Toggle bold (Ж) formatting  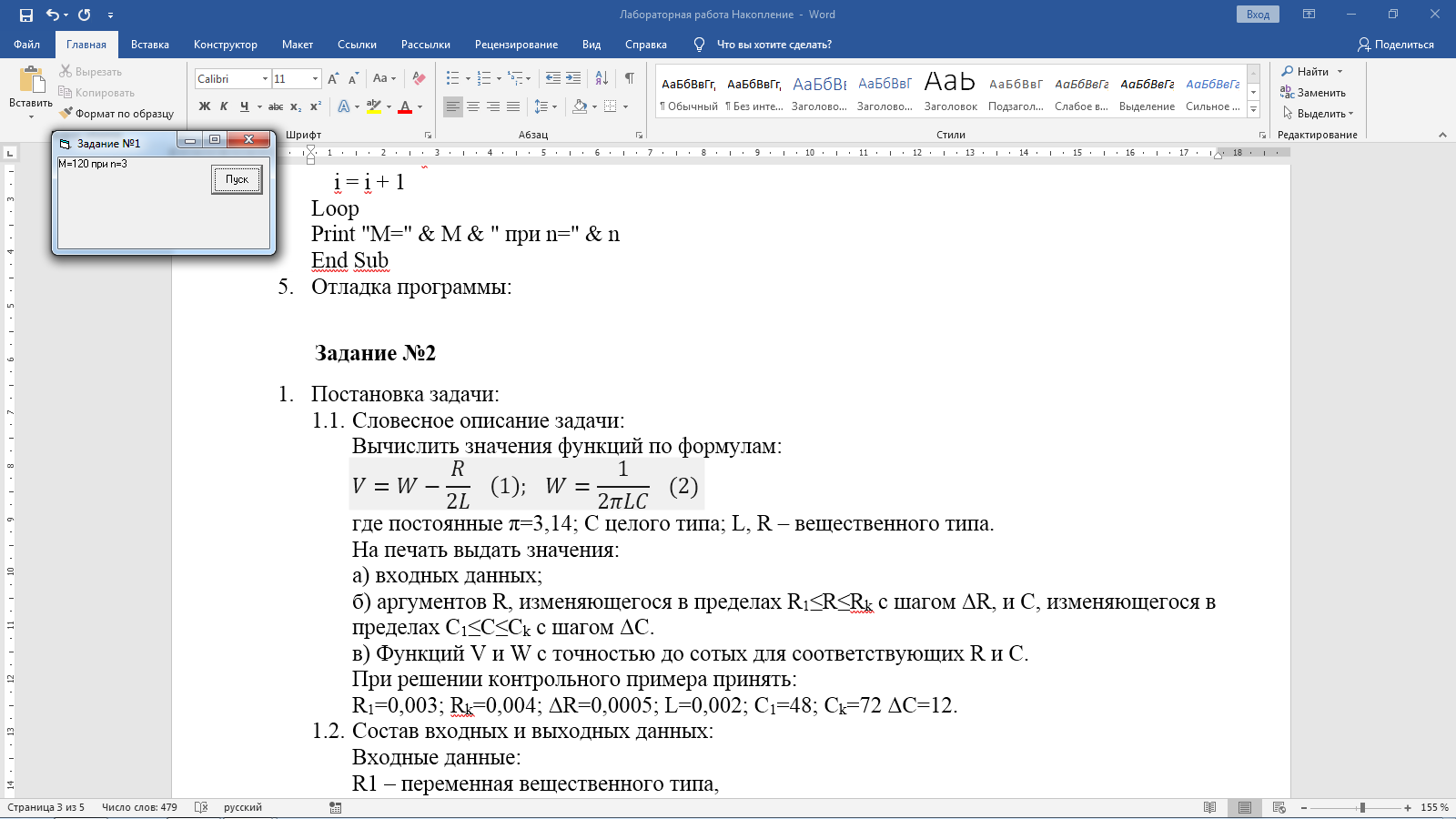pyautogui.click(x=205, y=106)
